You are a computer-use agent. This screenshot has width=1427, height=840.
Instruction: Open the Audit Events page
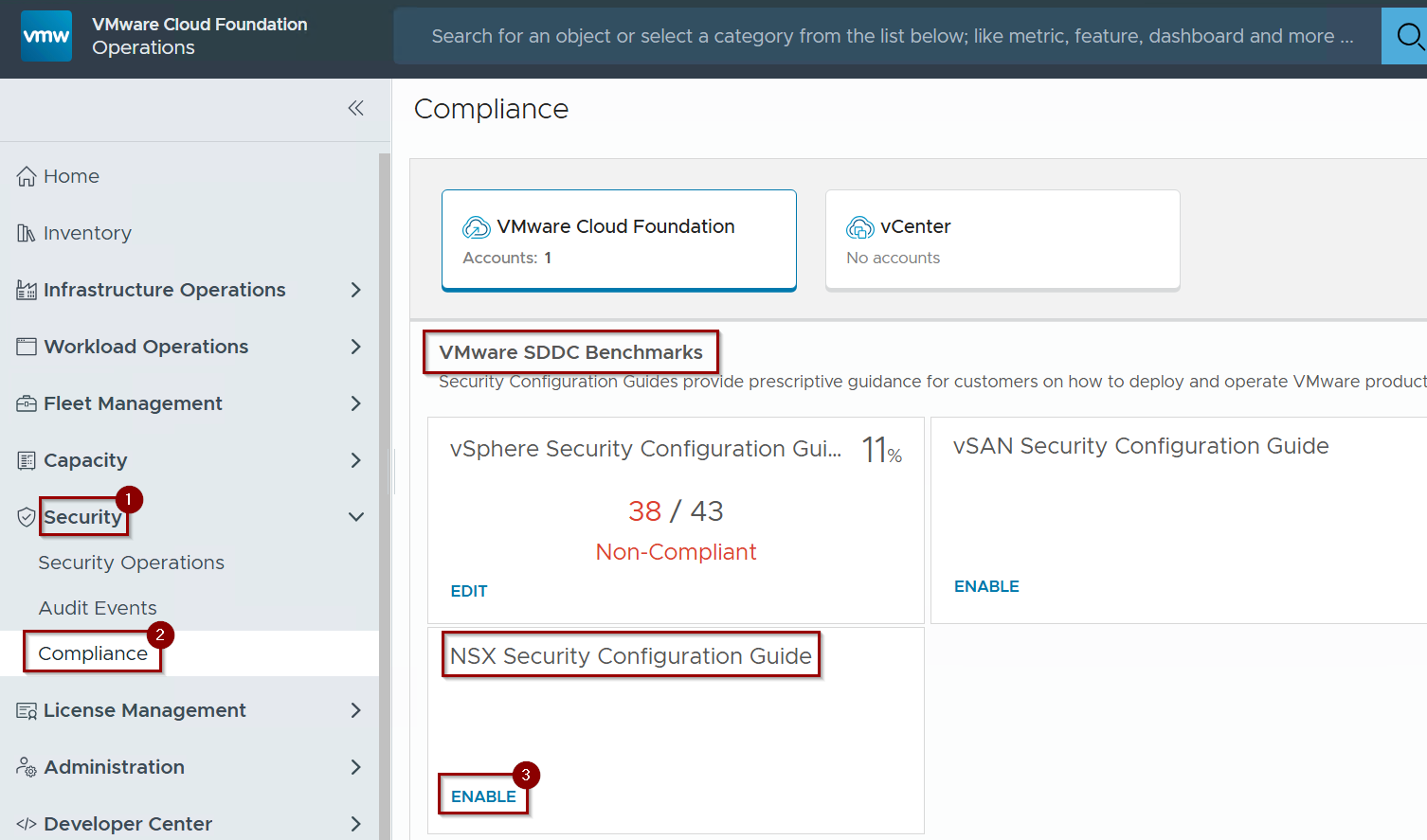[x=98, y=608]
